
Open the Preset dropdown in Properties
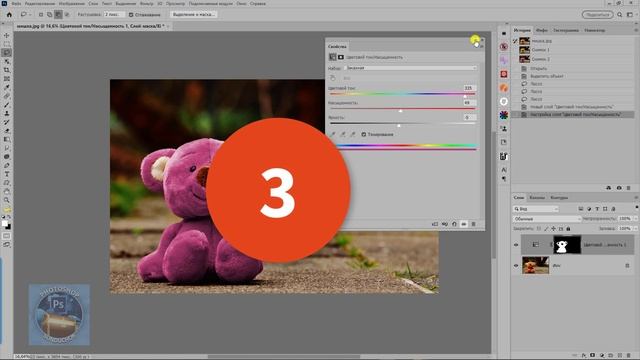410,68
